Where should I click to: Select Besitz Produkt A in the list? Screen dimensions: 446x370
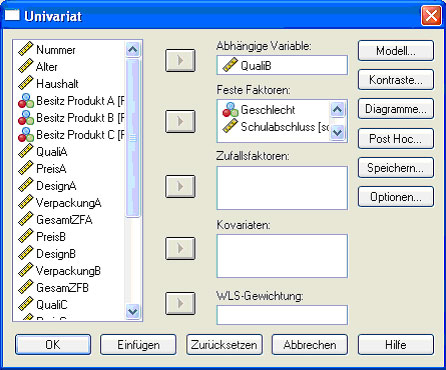pyautogui.click(x=80, y=101)
